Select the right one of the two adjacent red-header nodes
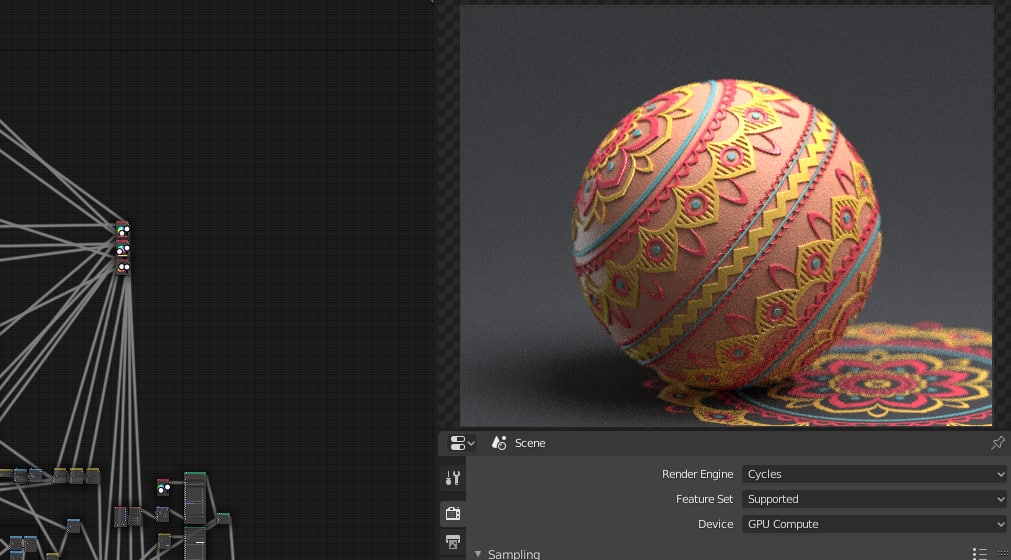 coord(135,516)
